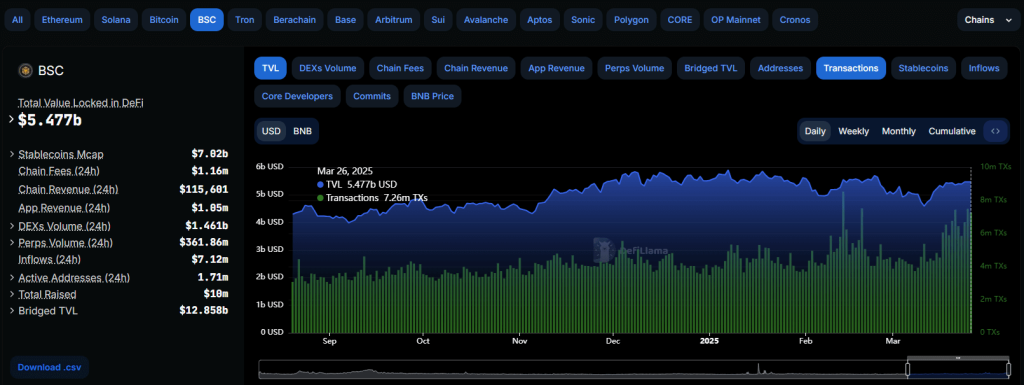This screenshot has width=1024, height=385.
Task: Toggle the Chain Fees chart metric
Action: coord(400,68)
